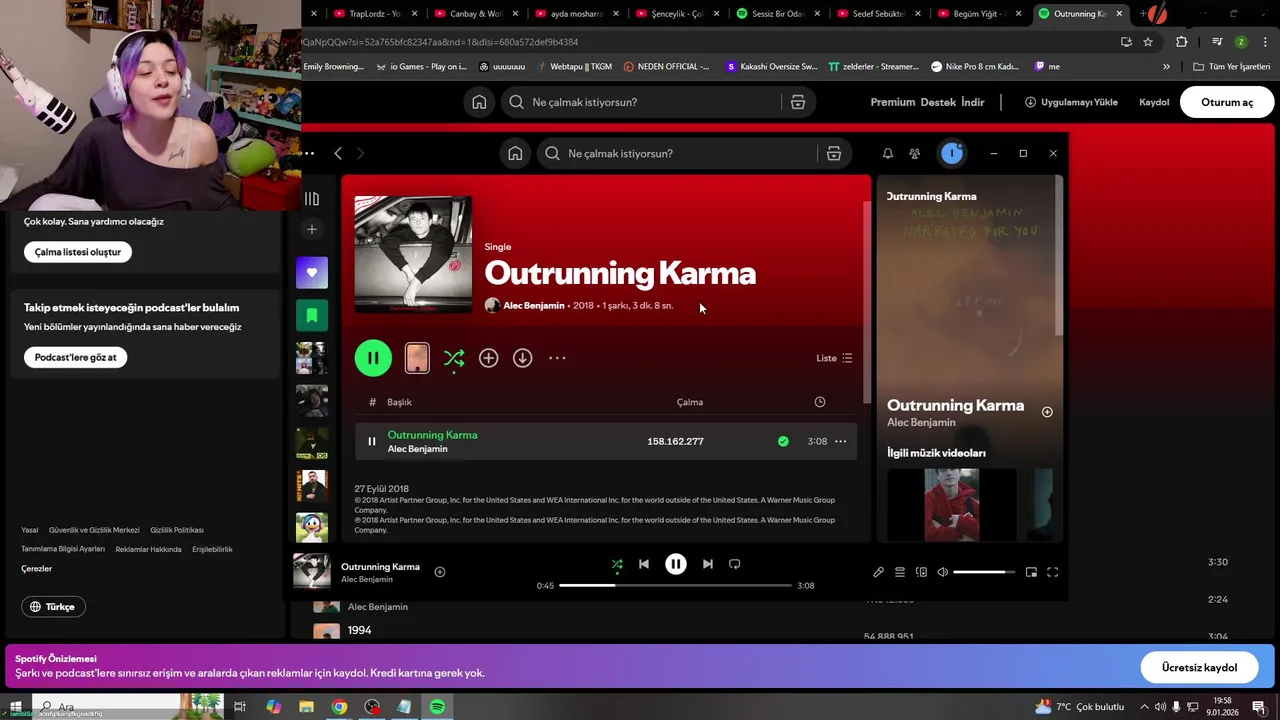
Task: Open the play queue icon
Action: coord(900,572)
